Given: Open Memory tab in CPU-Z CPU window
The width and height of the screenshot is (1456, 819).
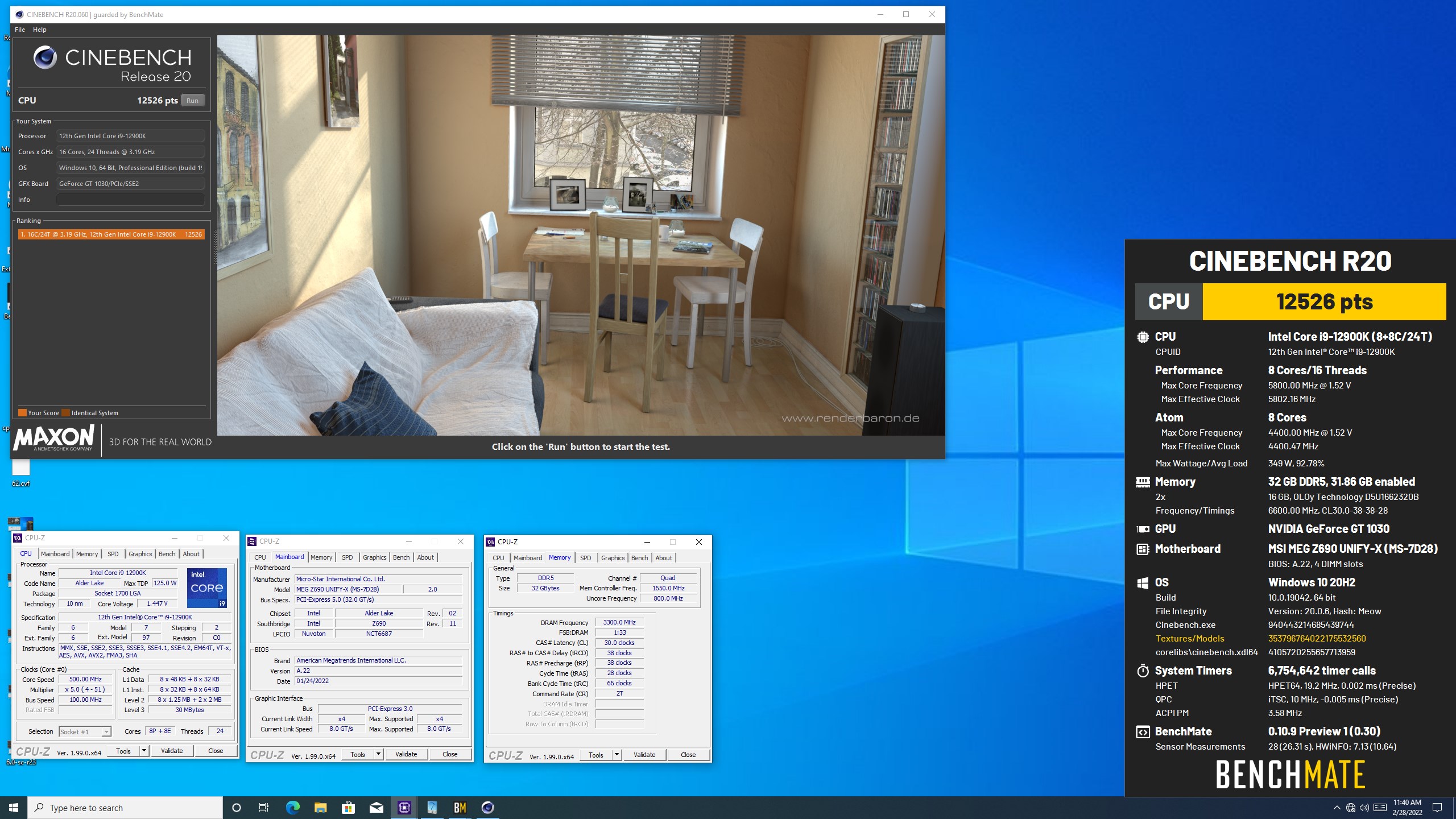Looking at the screenshot, I should (x=87, y=554).
